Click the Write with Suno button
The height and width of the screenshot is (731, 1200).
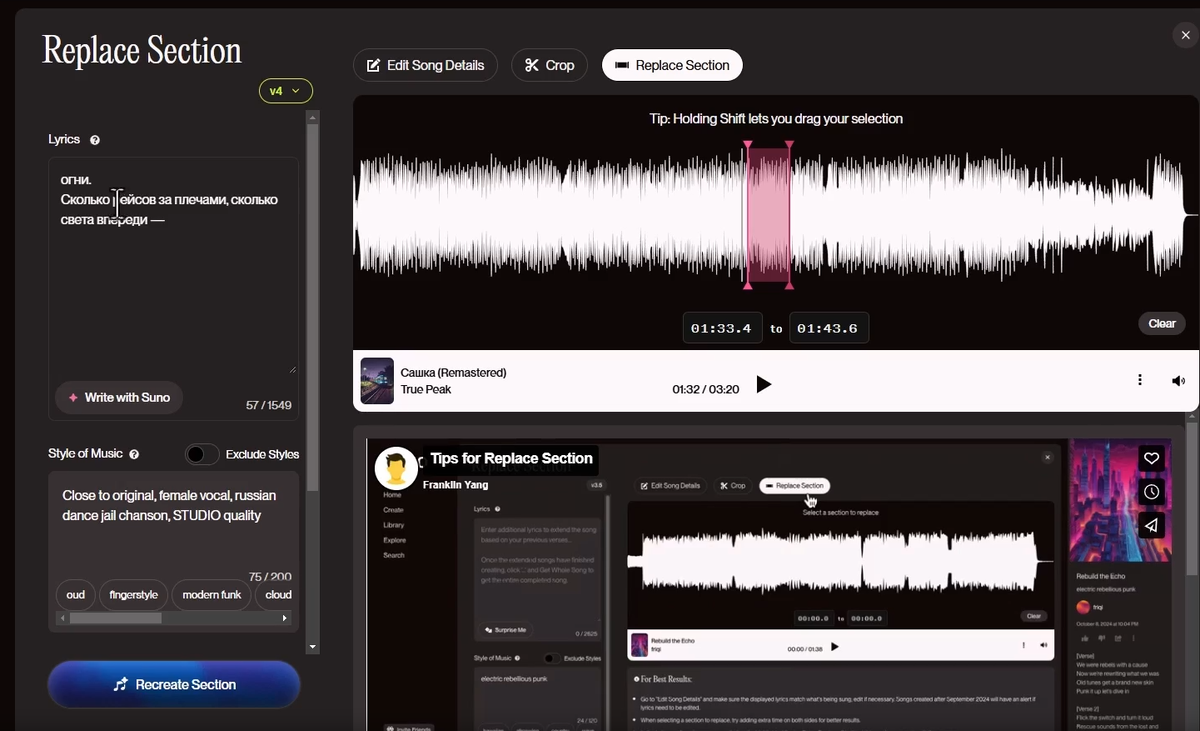coord(119,397)
